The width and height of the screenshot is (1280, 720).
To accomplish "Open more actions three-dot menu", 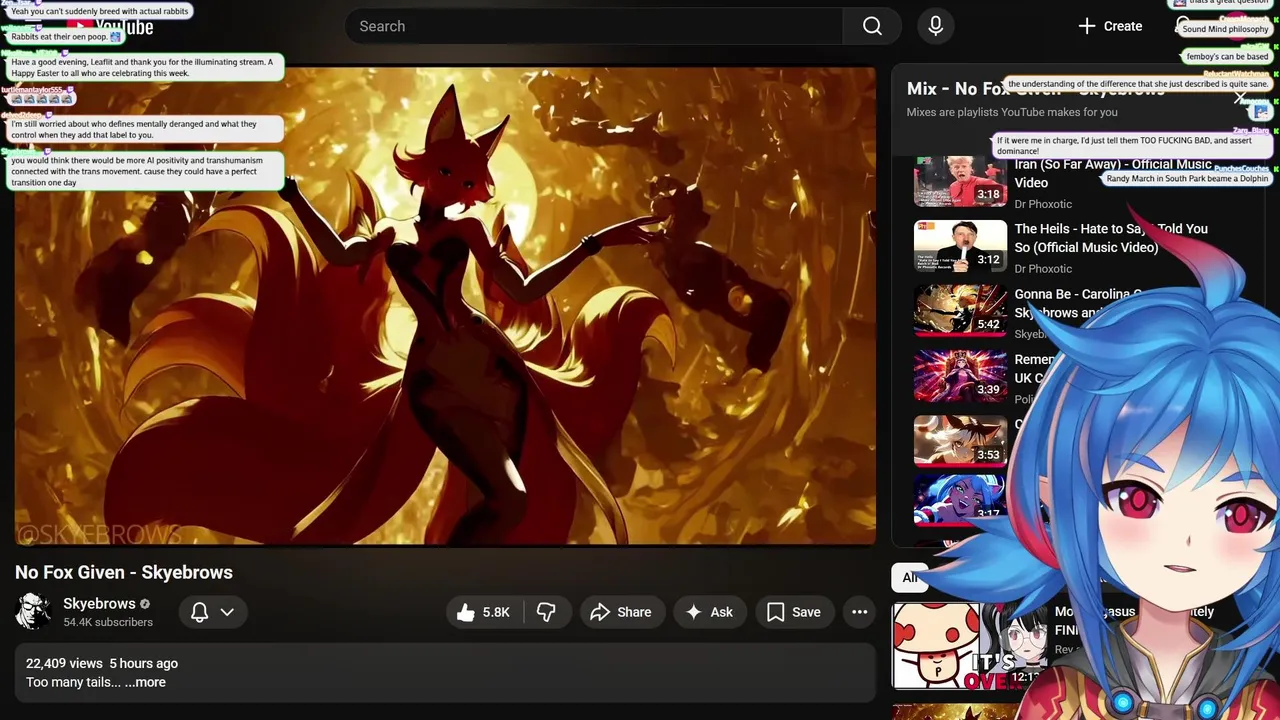I will pos(859,612).
